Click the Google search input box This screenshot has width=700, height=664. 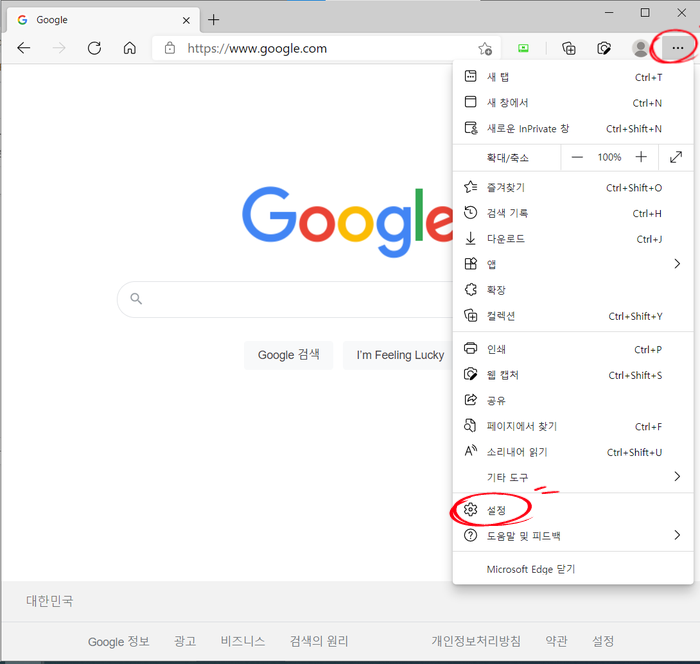tap(286, 299)
